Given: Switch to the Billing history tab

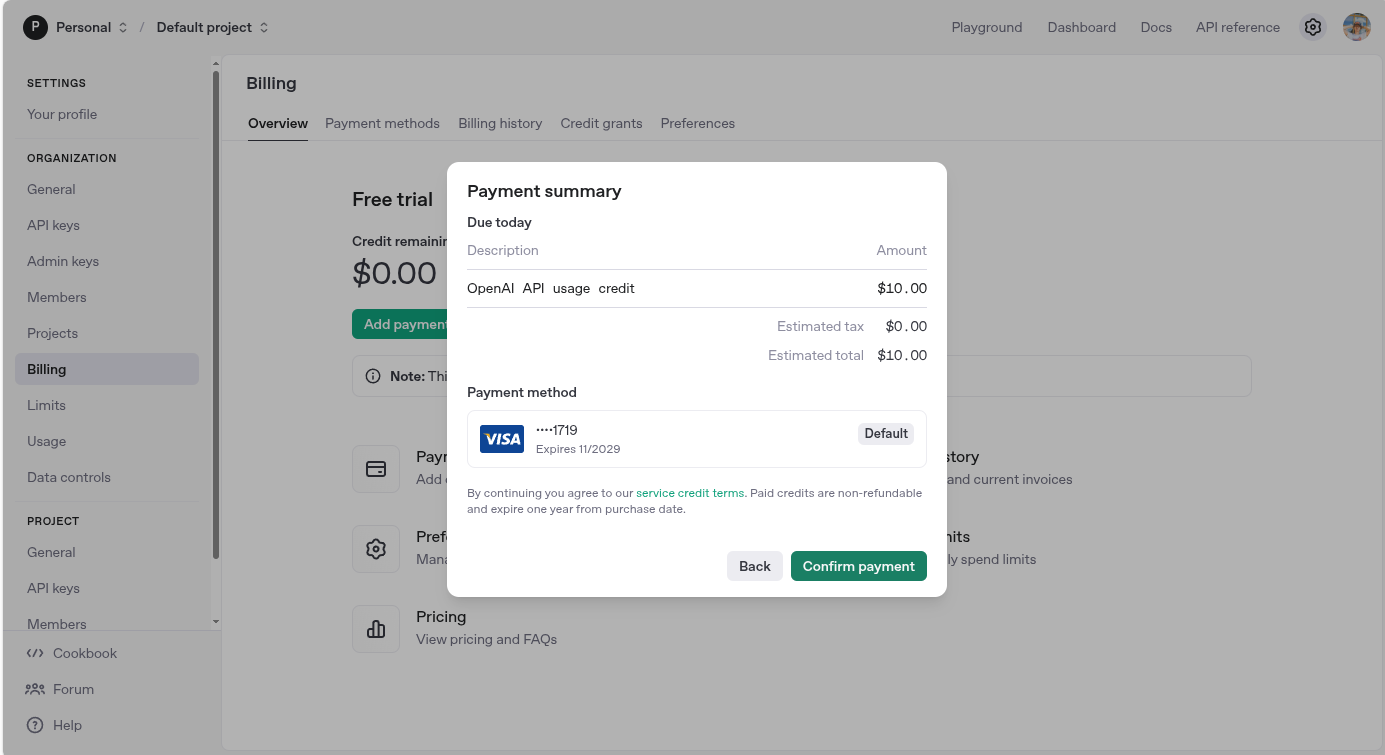Looking at the screenshot, I should (500, 123).
